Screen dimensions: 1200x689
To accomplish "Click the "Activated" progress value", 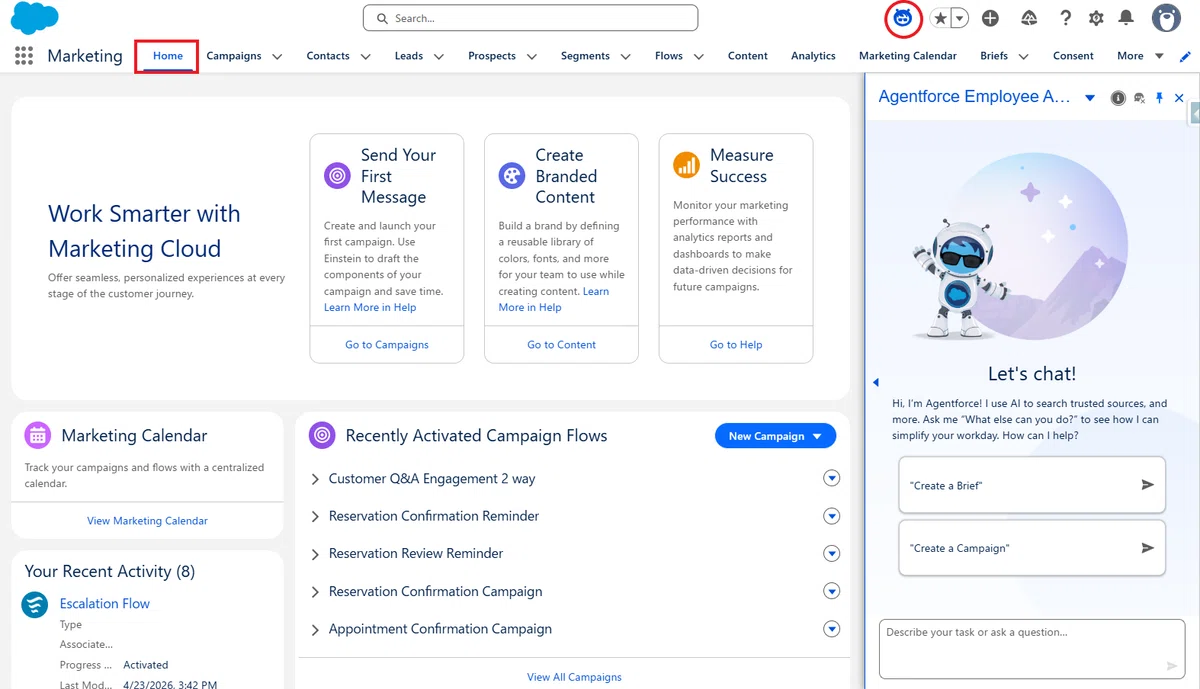I will coord(145,665).
